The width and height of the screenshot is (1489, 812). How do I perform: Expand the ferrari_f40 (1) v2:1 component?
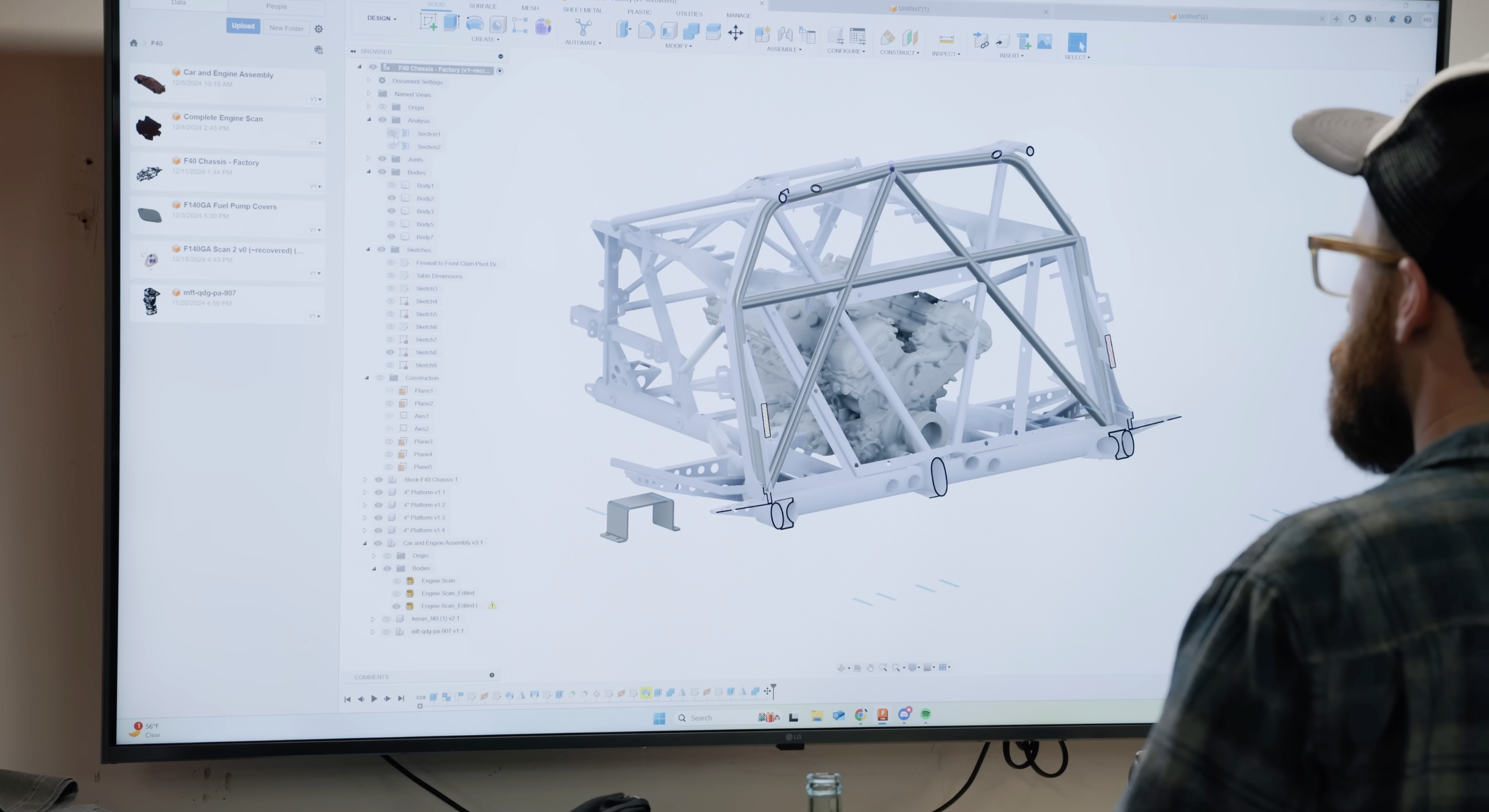point(373,619)
